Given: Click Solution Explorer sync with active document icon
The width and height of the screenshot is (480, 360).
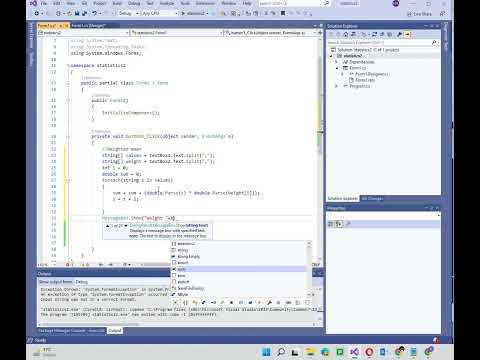Looking at the screenshot, I should pyautogui.click(x=374, y=34).
